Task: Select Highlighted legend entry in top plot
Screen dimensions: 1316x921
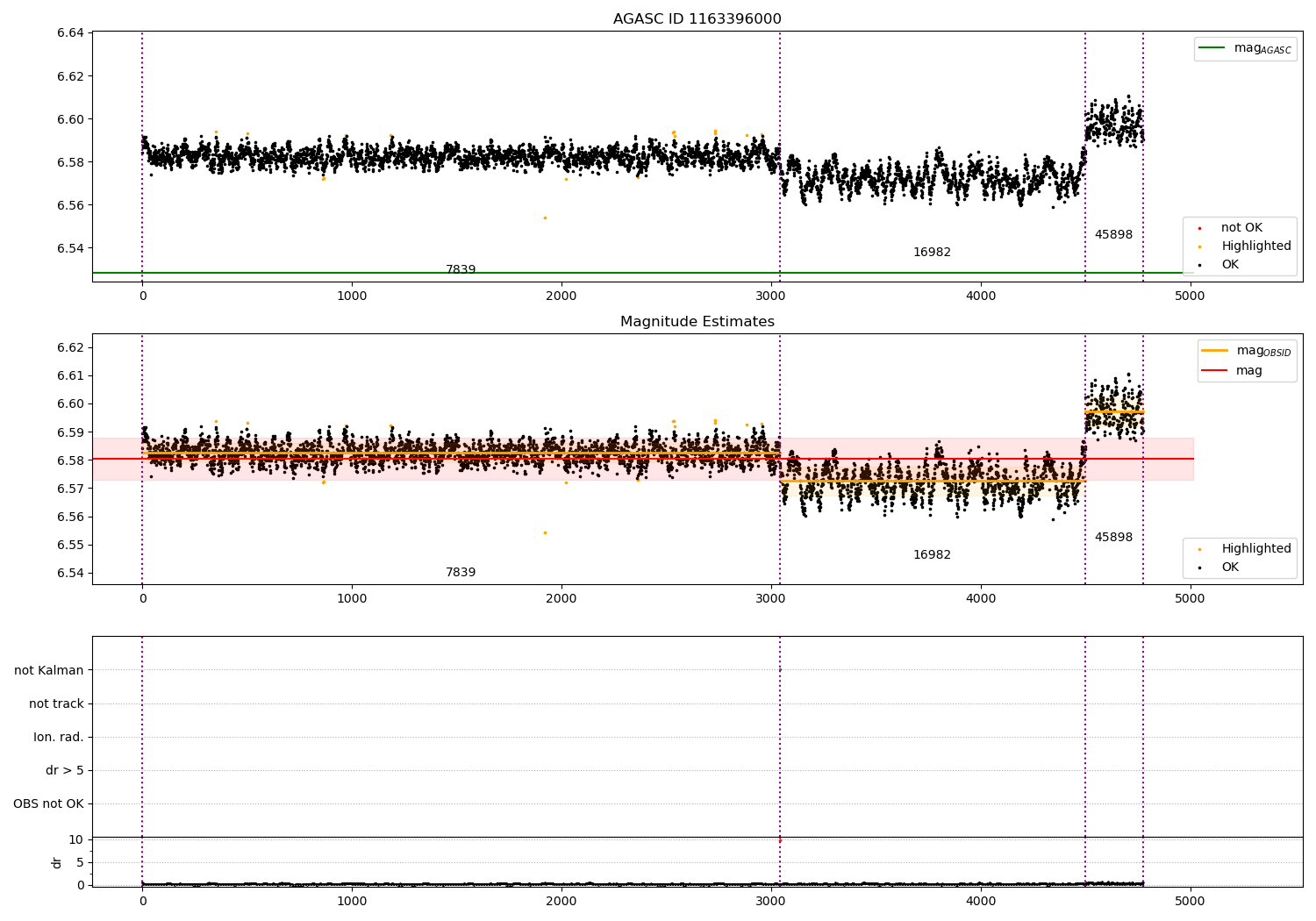Action: point(1245,246)
